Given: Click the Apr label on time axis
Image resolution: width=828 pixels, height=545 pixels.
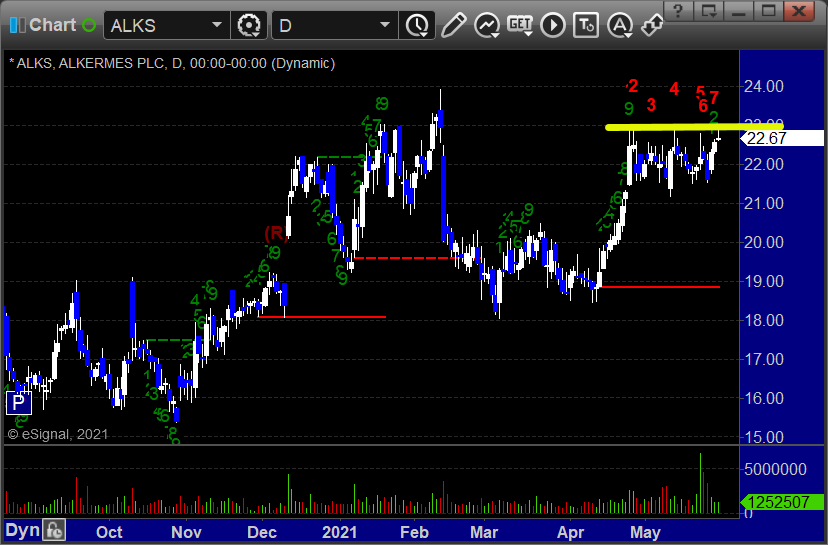Looking at the screenshot, I should click(x=570, y=532).
